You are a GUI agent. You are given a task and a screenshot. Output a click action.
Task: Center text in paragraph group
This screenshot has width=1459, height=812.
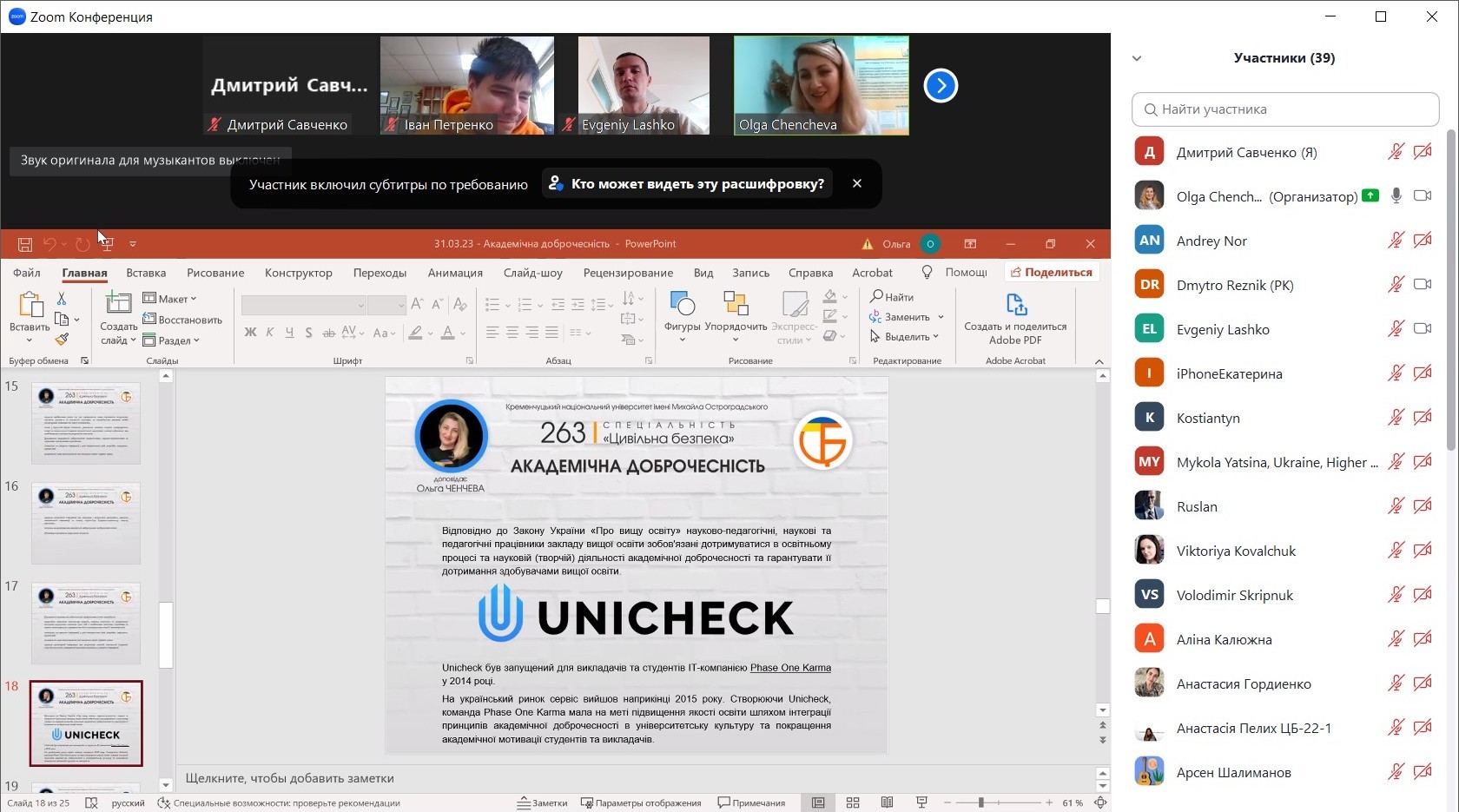[512, 333]
